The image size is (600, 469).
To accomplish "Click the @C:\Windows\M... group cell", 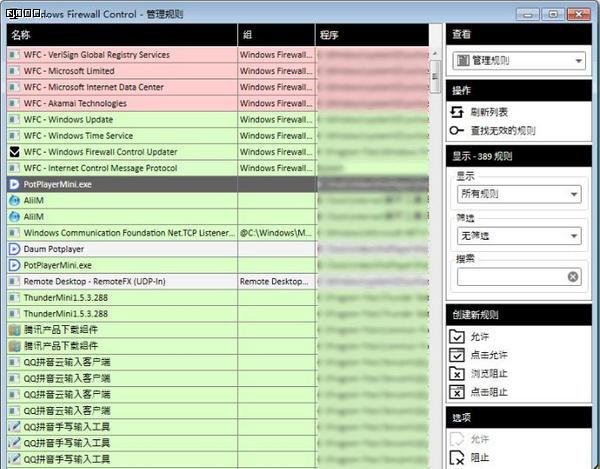I will pyautogui.click(x=276, y=233).
